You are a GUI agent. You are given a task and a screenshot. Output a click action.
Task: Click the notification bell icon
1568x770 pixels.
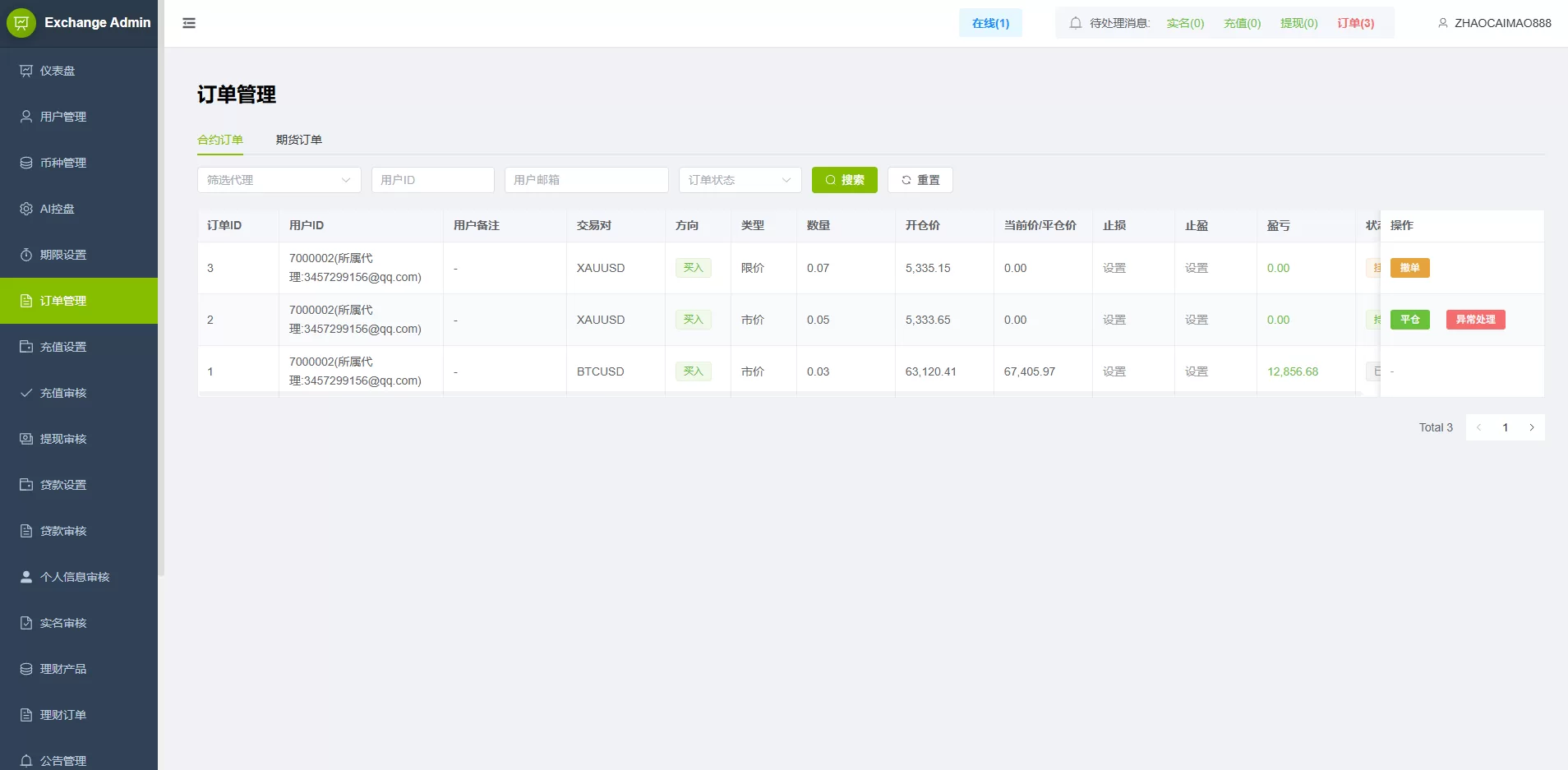tap(1075, 23)
